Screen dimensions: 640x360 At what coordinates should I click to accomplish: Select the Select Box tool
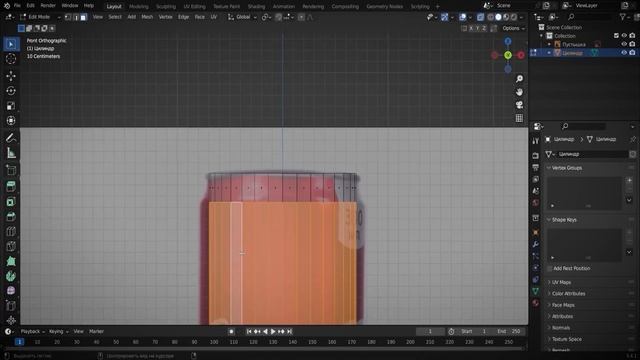[x=11, y=44]
